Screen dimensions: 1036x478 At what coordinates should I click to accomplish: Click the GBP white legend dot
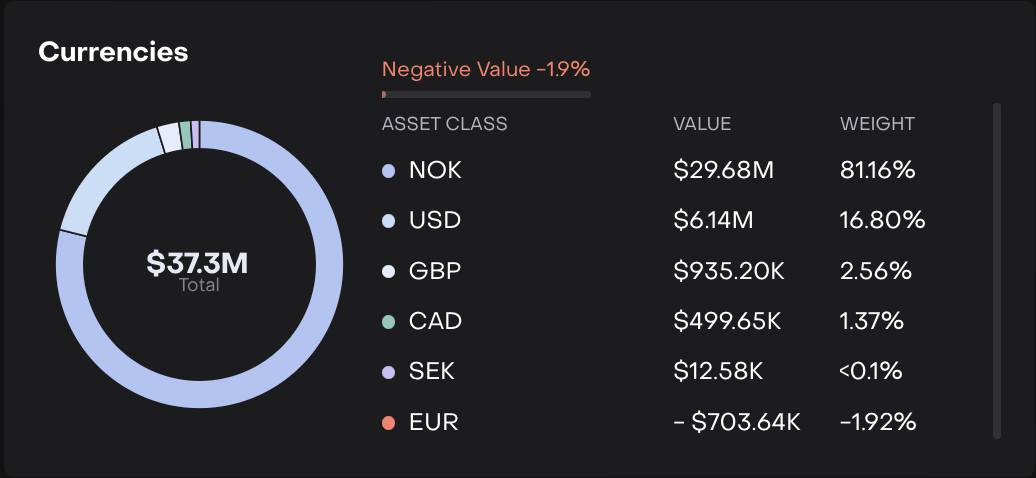click(x=389, y=271)
